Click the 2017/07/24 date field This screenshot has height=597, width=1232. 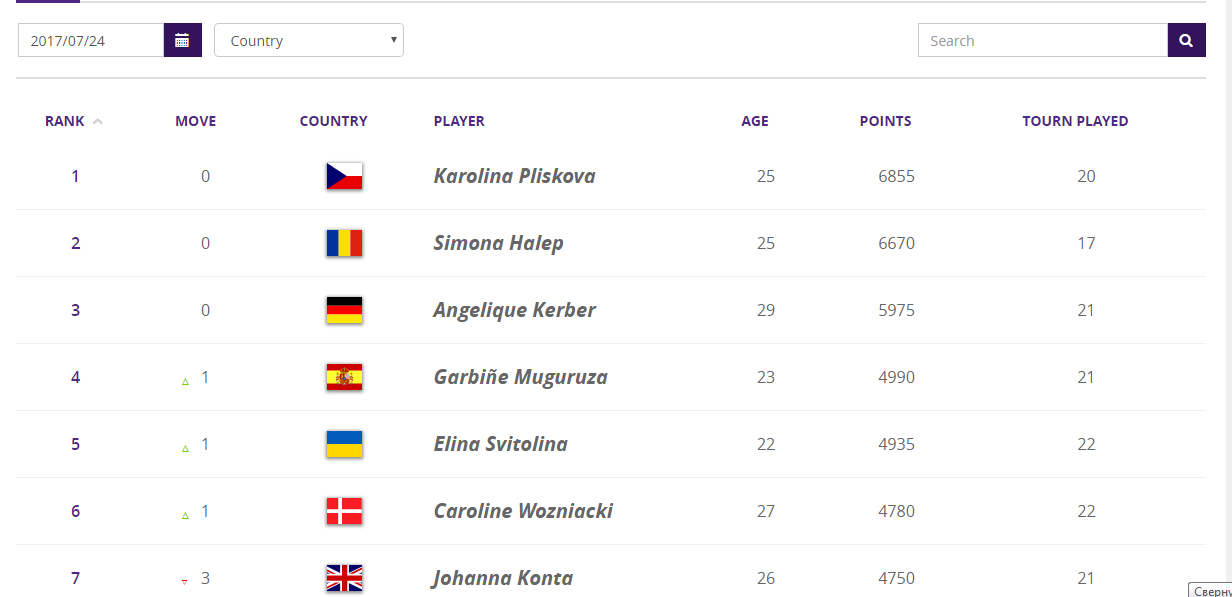tap(91, 40)
